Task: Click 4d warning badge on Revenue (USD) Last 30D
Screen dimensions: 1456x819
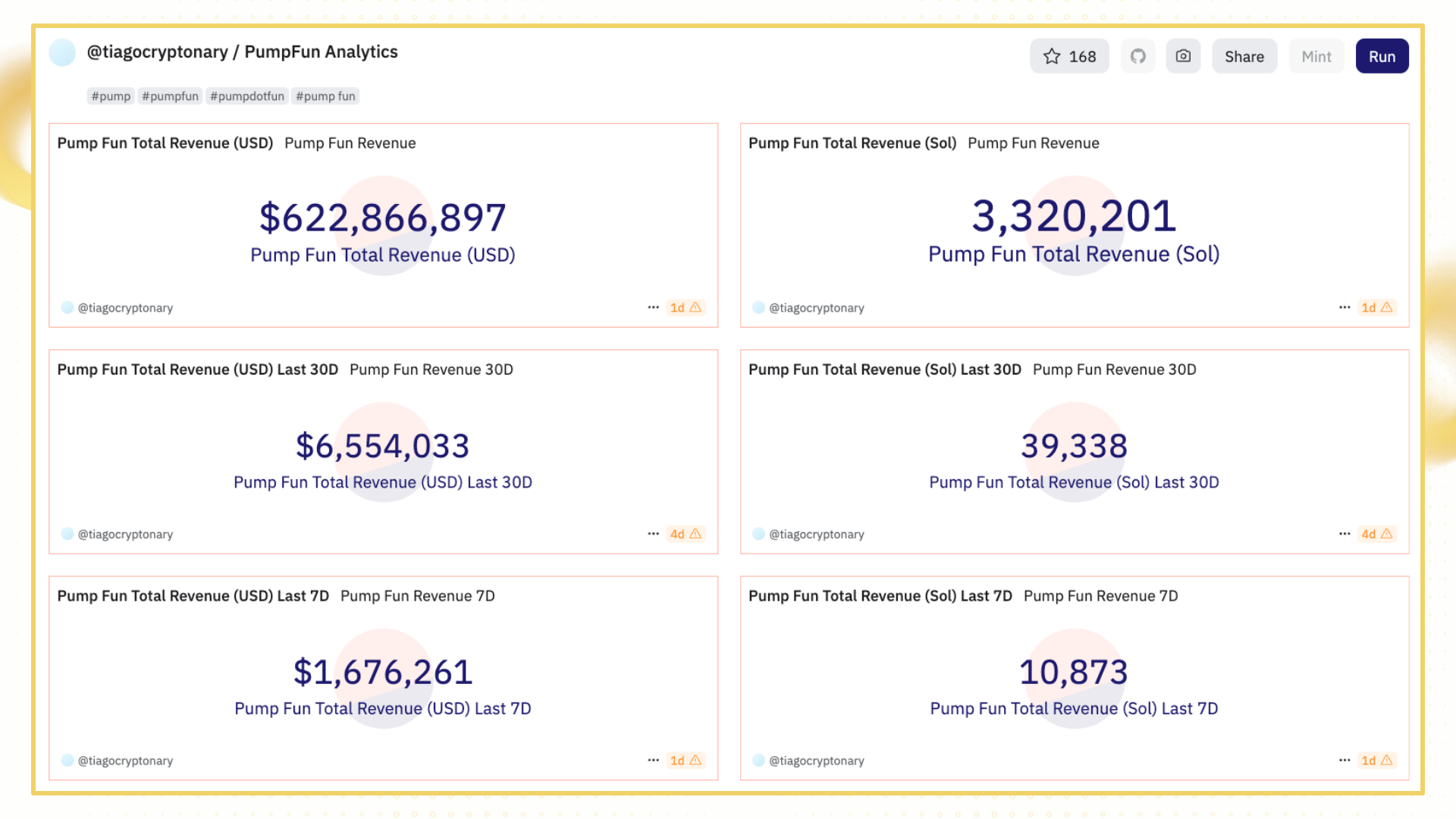Action: click(x=686, y=534)
